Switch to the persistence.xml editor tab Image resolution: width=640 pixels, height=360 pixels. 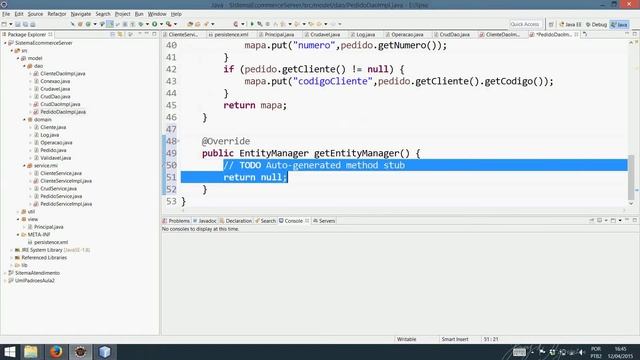(228, 35)
